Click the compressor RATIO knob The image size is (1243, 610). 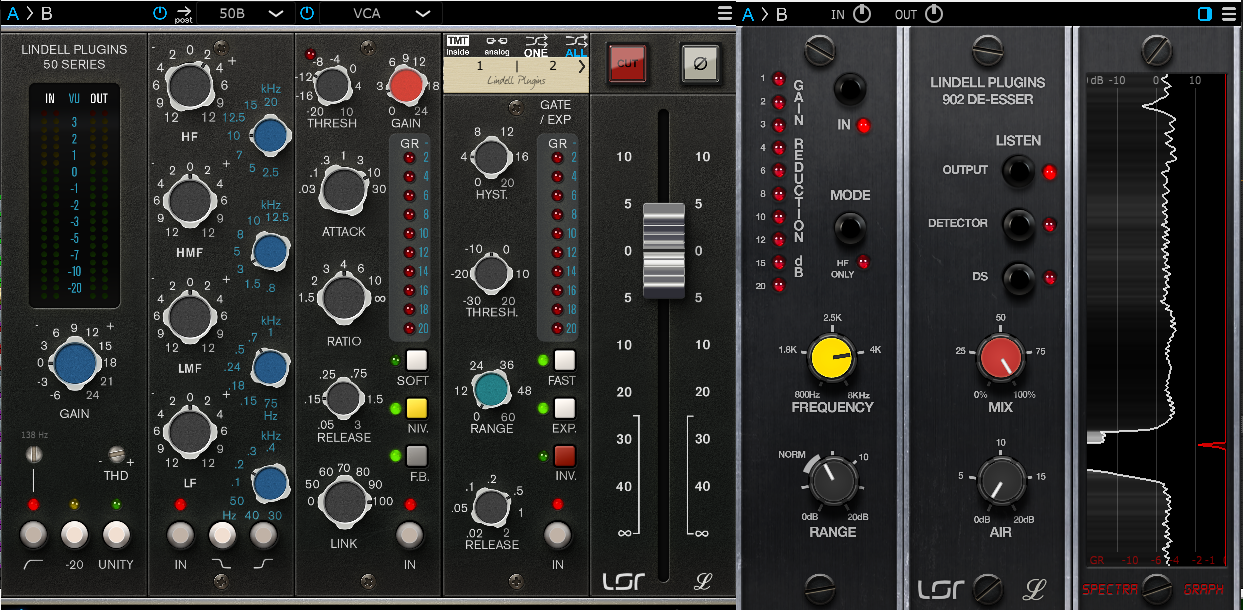pos(342,295)
